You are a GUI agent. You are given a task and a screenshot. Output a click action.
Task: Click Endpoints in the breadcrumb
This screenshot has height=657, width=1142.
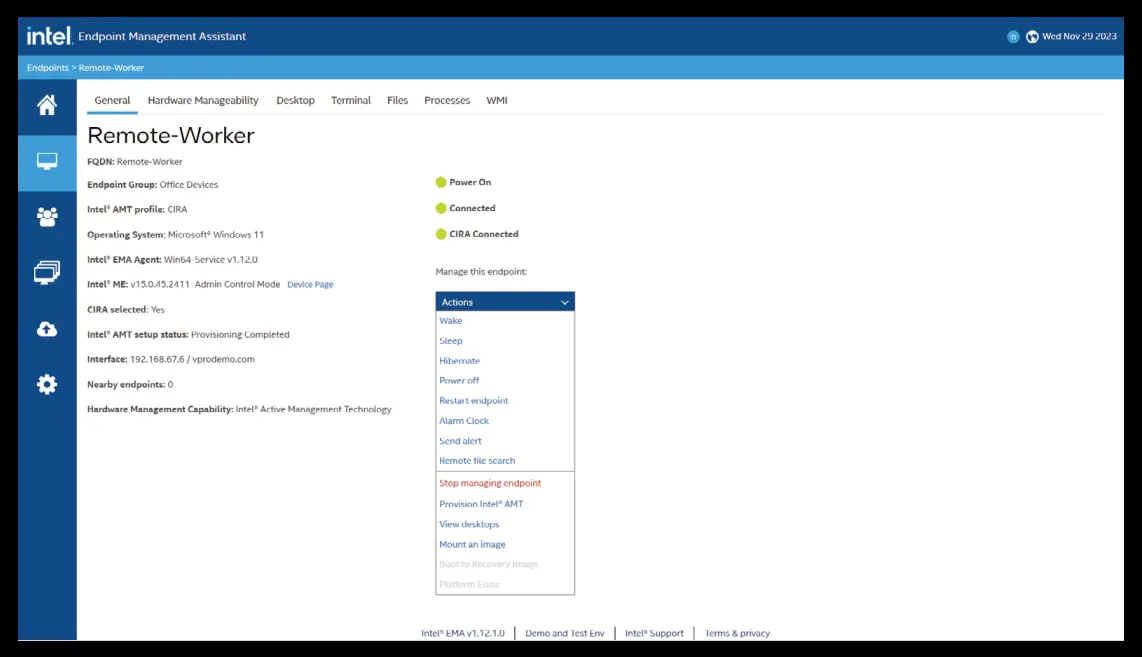point(47,68)
